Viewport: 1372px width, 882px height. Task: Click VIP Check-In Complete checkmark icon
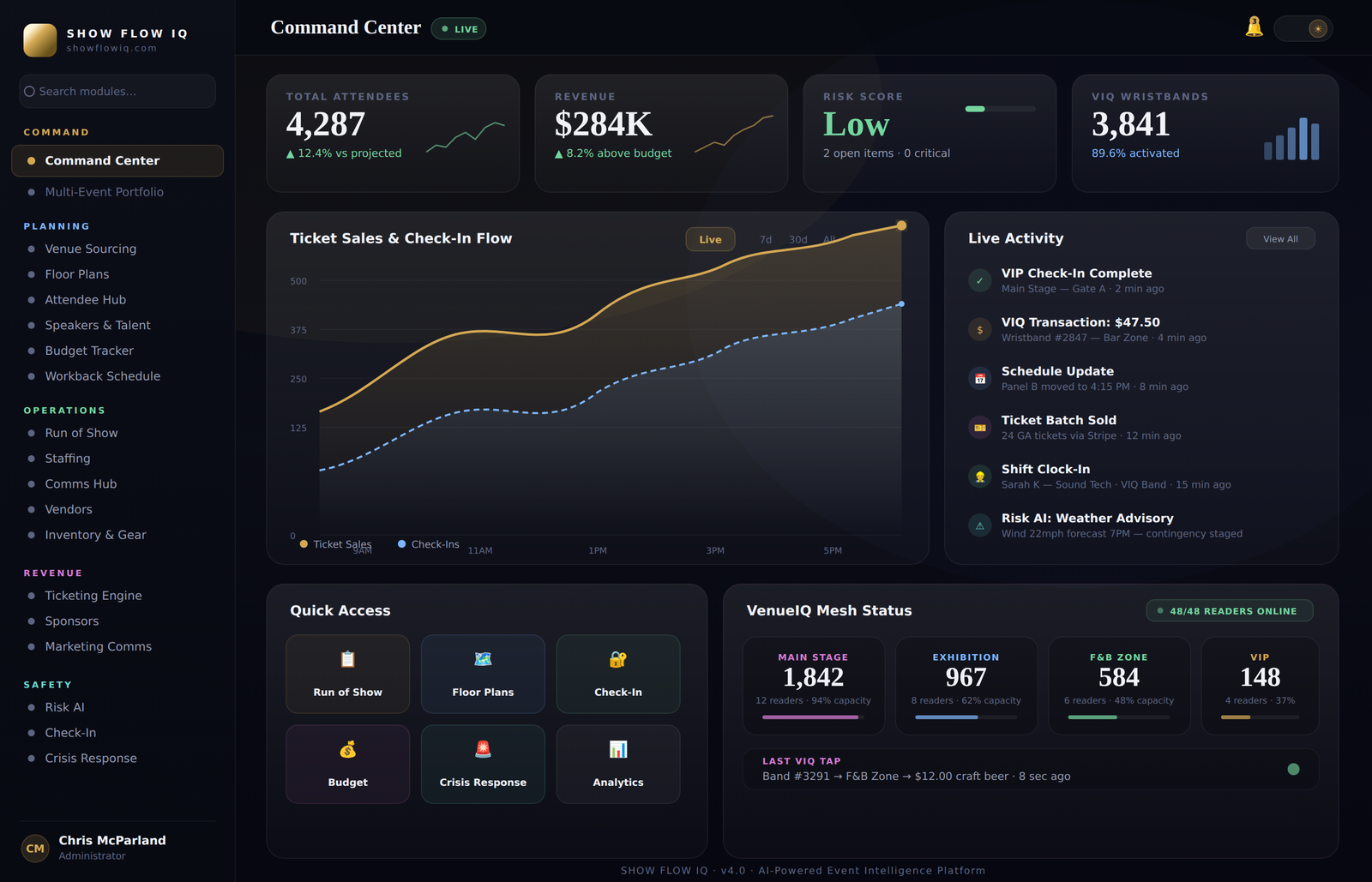[980, 280]
